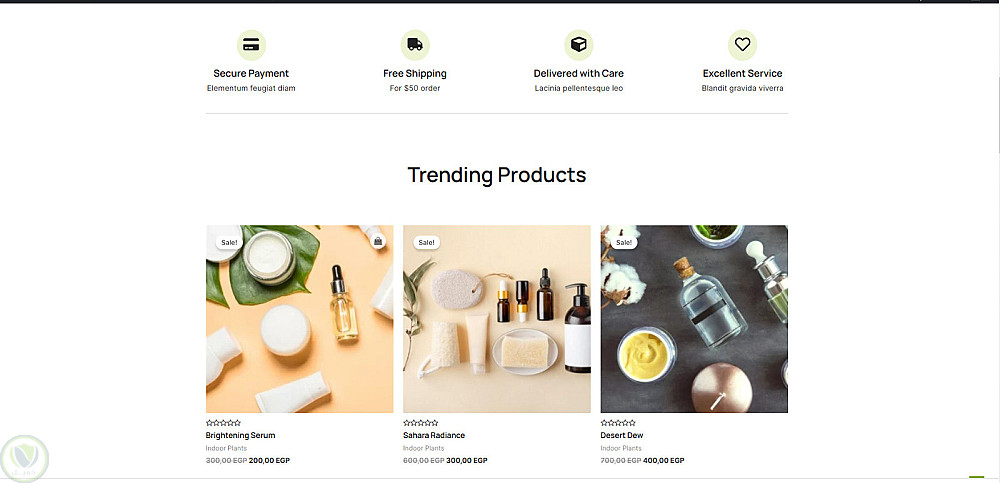Click the Secure Payment credit card icon
The height and width of the screenshot is (483, 1000).
[251, 45]
